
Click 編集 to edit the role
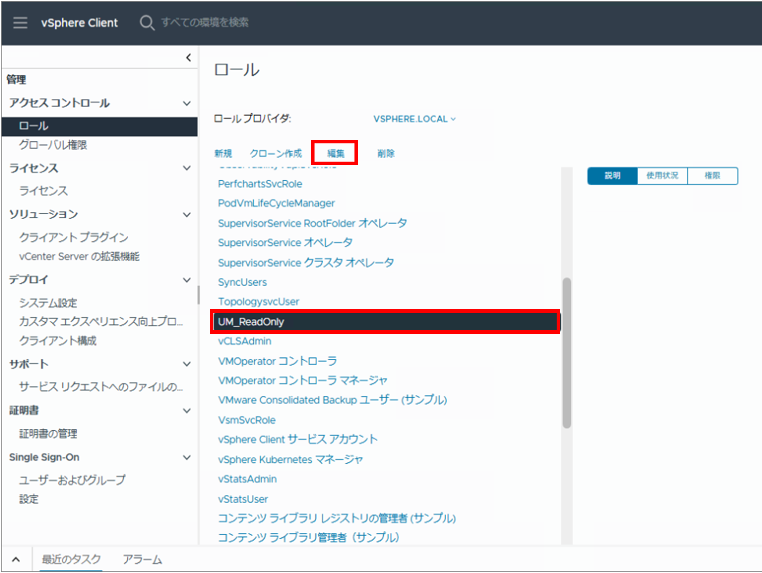(335, 154)
